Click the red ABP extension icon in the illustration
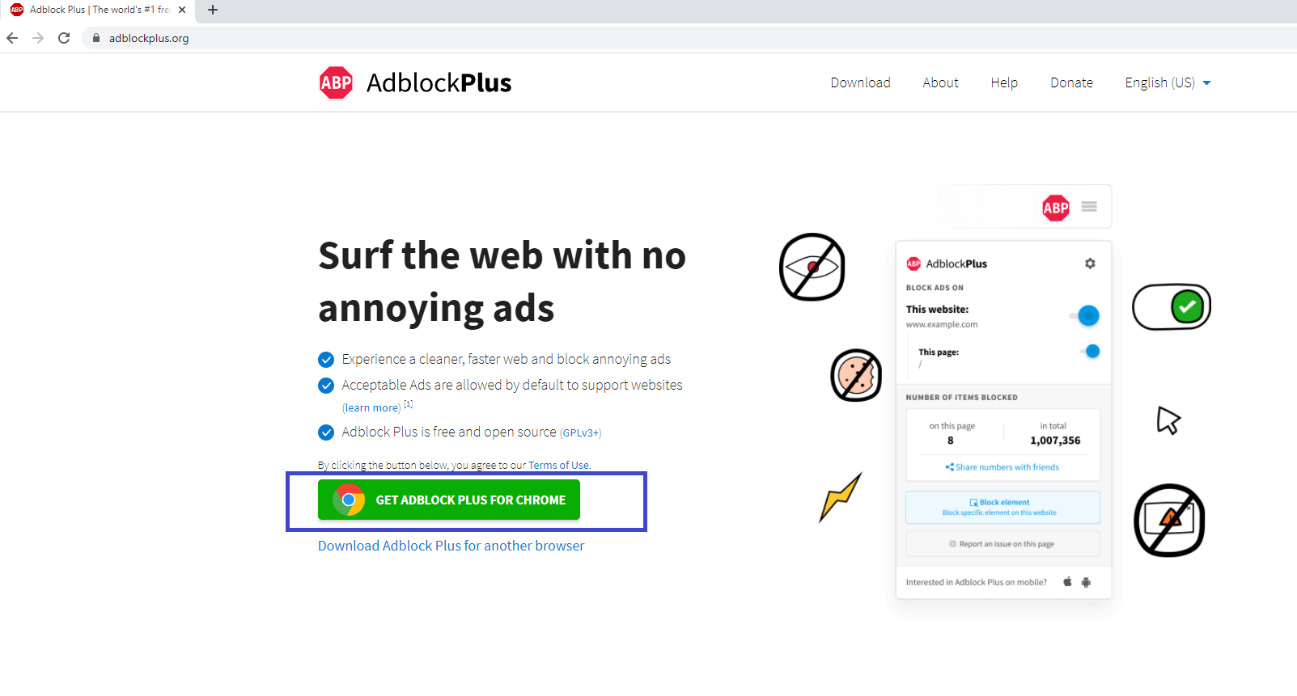1297x696 pixels. pos(1056,207)
